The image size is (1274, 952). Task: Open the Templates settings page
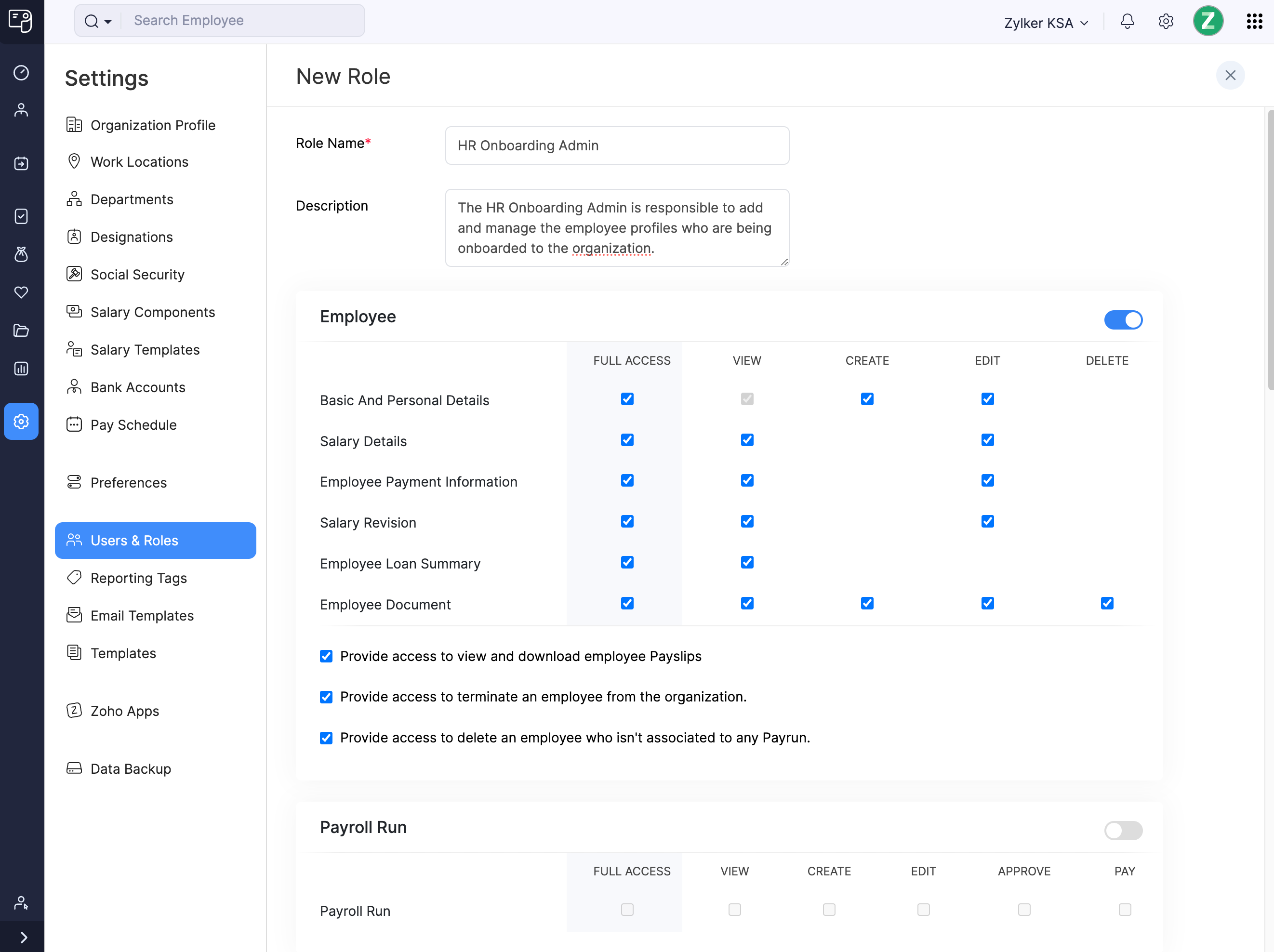123,653
